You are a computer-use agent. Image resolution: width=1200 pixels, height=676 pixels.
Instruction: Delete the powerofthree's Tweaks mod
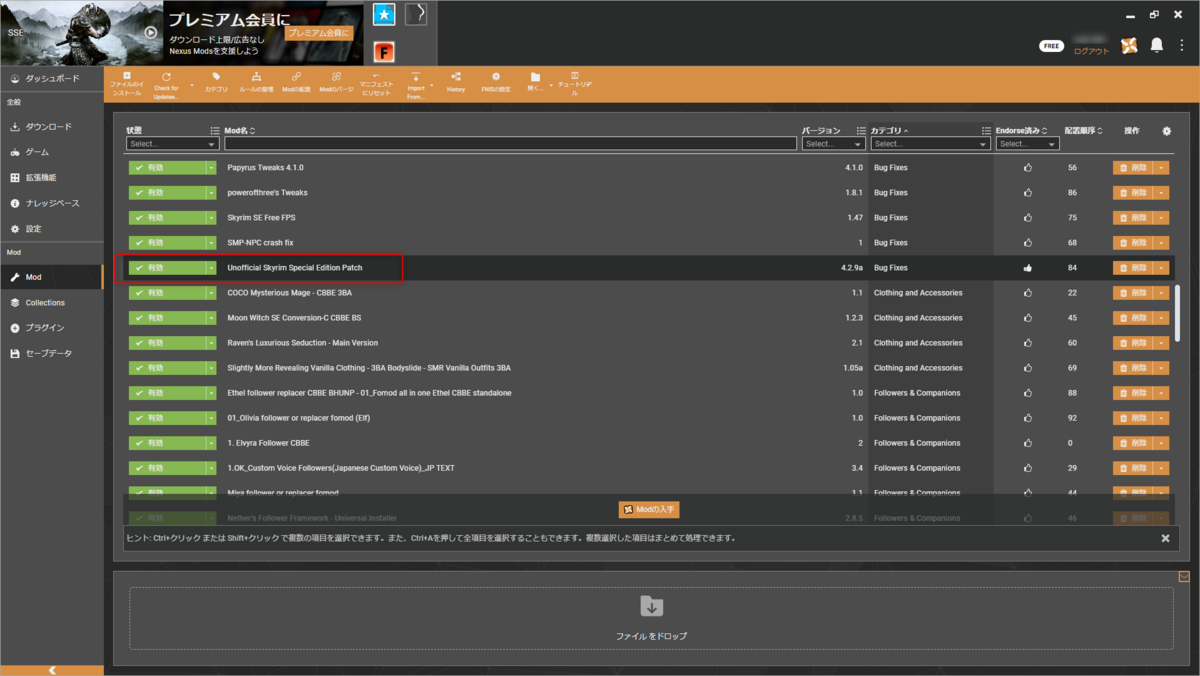(1133, 193)
